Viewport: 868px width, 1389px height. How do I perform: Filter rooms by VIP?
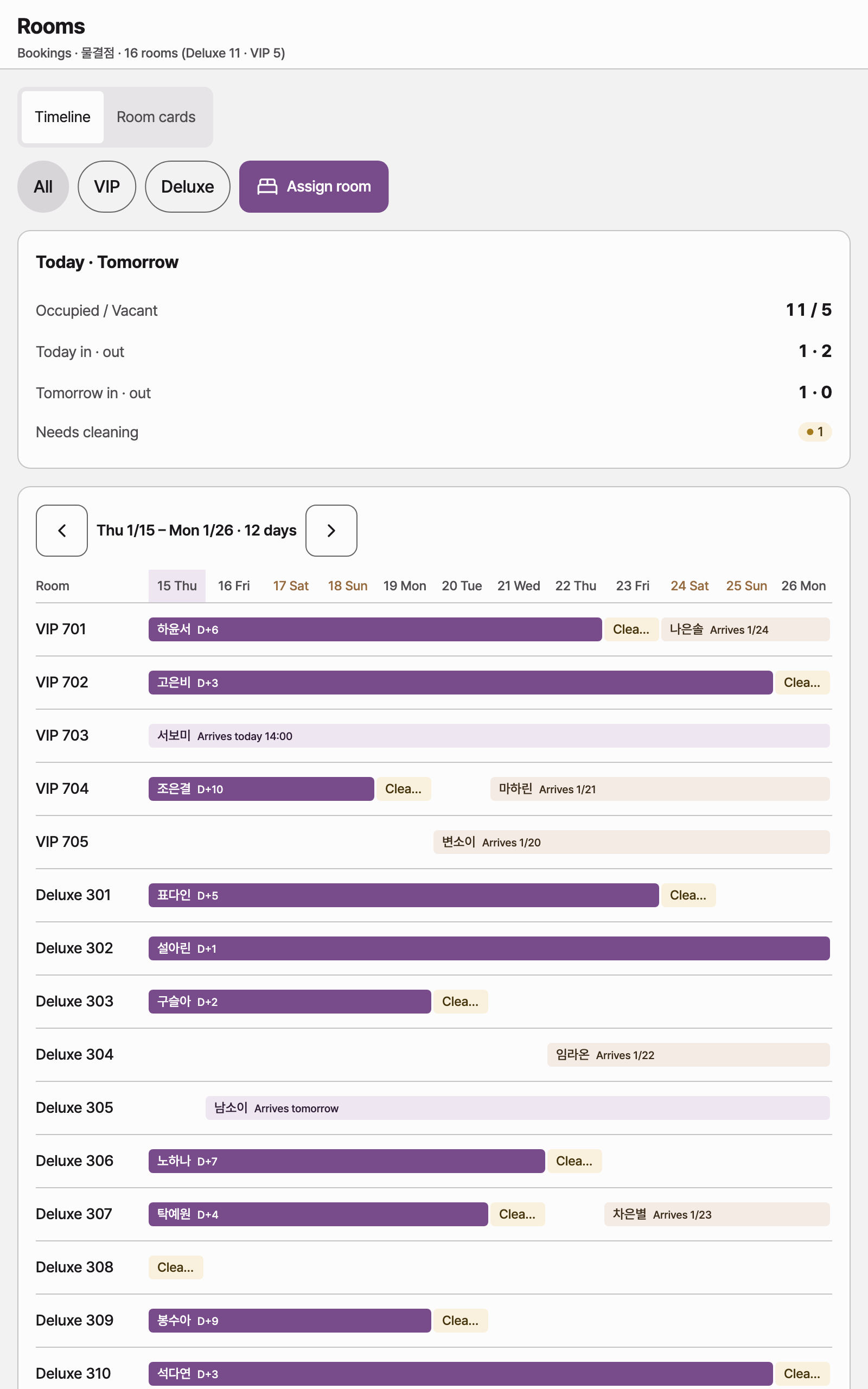click(x=107, y=187)
